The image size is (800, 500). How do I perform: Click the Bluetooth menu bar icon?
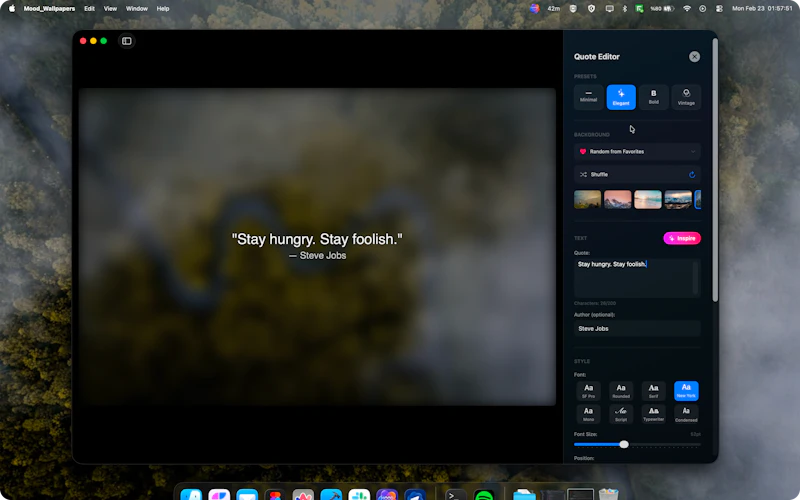click(x=624, y=9)
